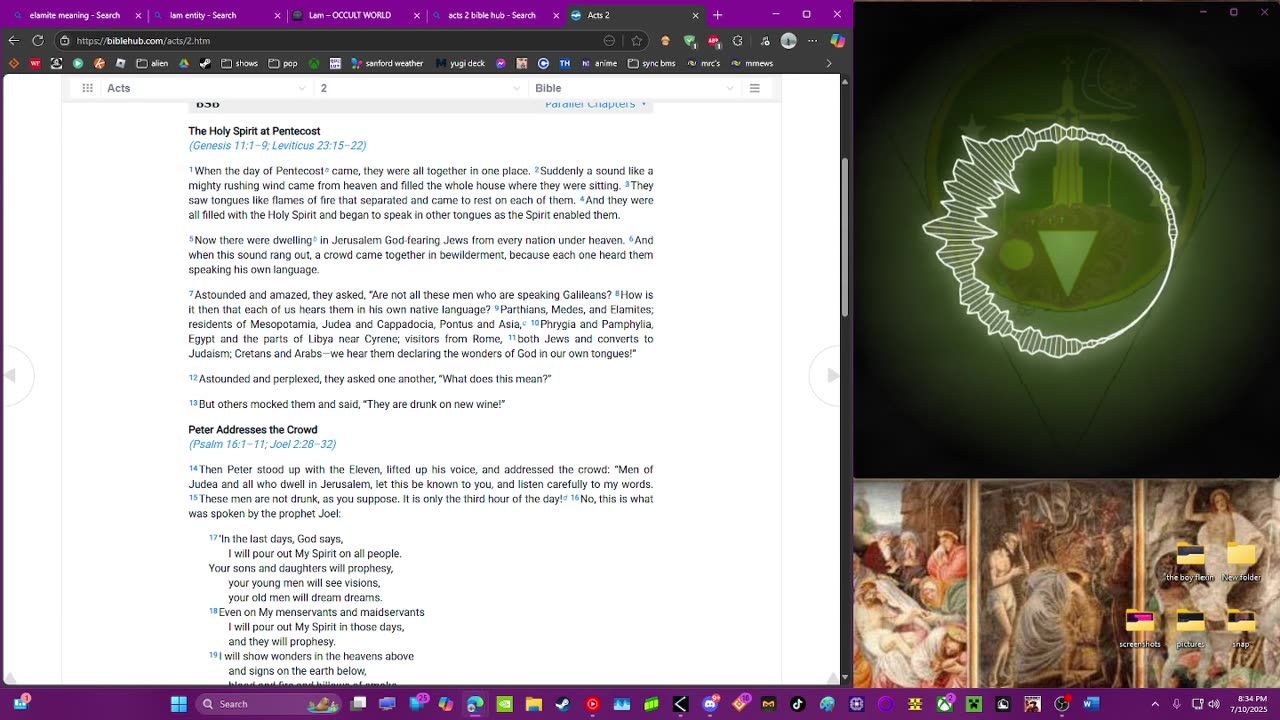Open the Bible Hub hamburger menu

755,88
